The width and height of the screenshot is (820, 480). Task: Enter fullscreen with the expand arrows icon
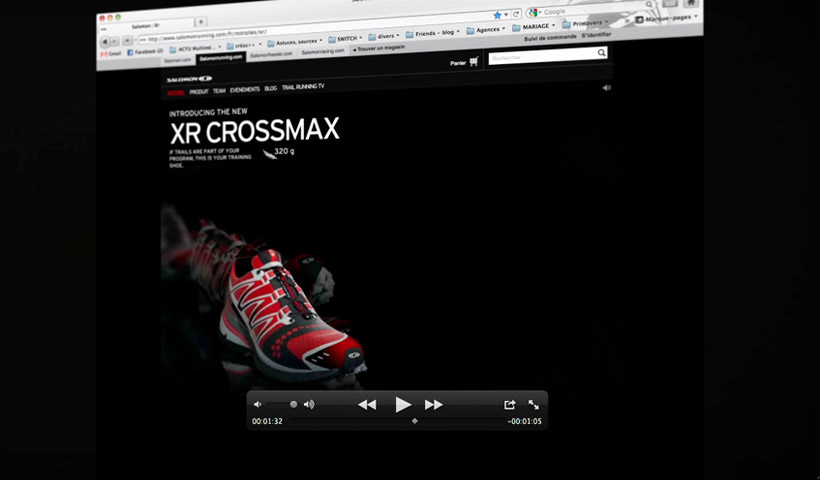(534, 404)
